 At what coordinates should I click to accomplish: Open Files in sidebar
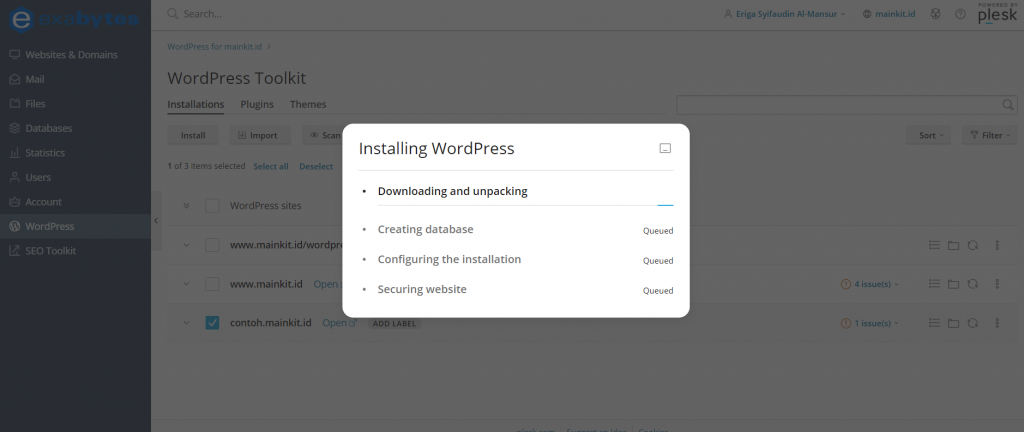[x=75, y=104]
